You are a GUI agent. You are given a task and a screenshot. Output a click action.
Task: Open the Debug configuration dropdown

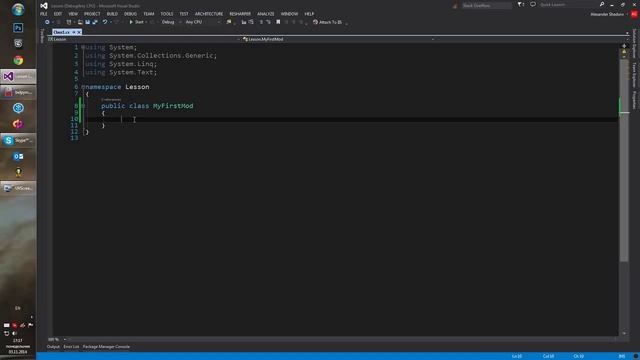(x=171, y=22)
